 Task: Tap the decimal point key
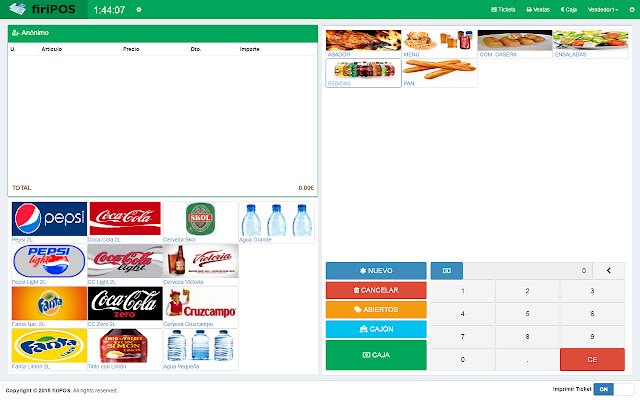point(527,360)
